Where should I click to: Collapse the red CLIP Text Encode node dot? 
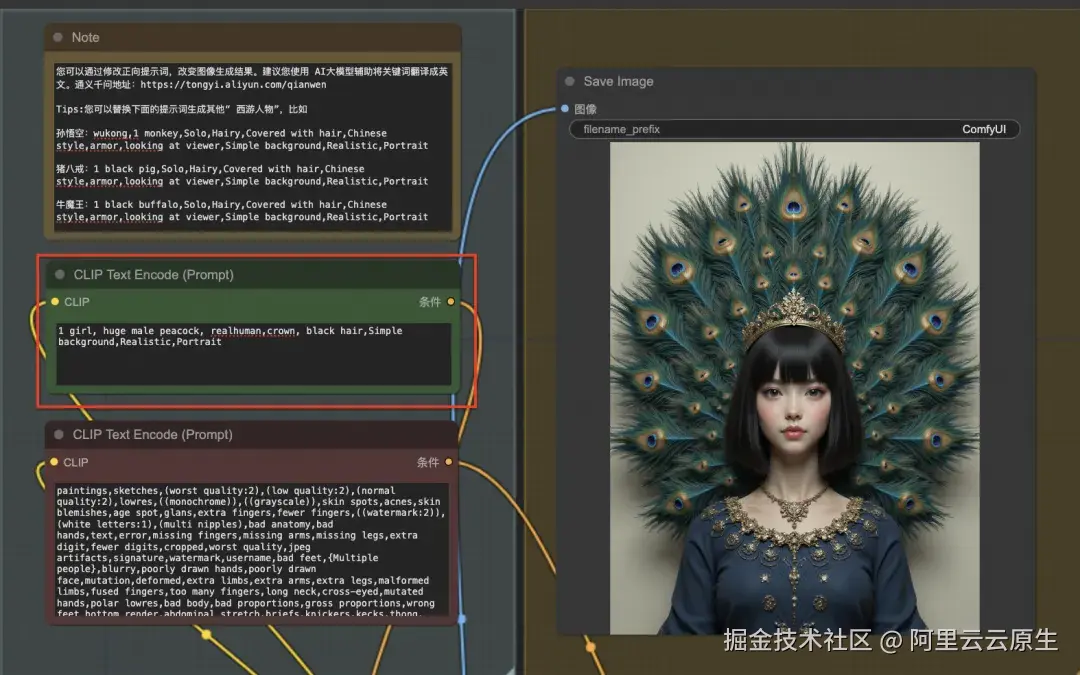59,435
